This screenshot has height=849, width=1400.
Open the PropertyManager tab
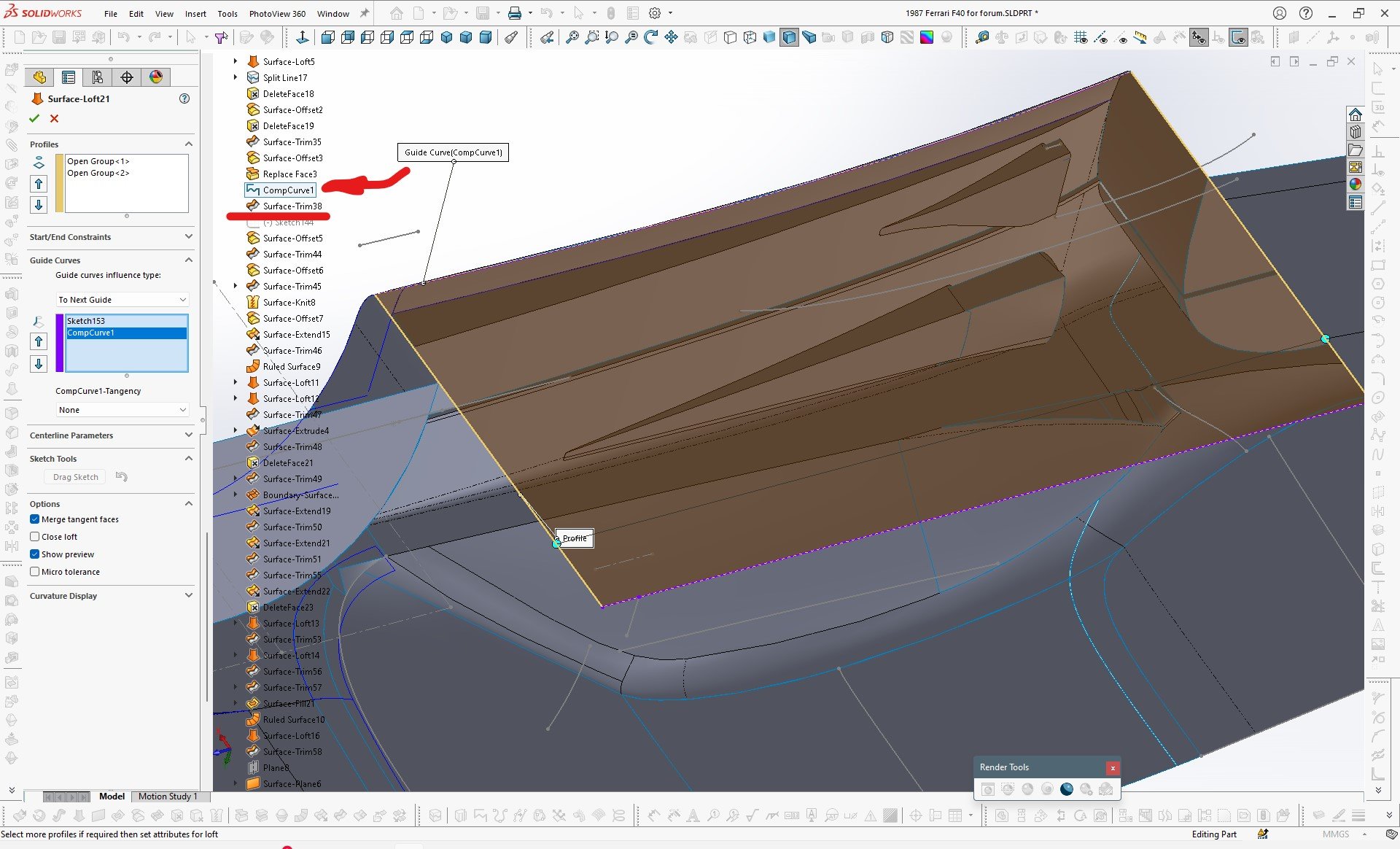(x=69, y=77)
